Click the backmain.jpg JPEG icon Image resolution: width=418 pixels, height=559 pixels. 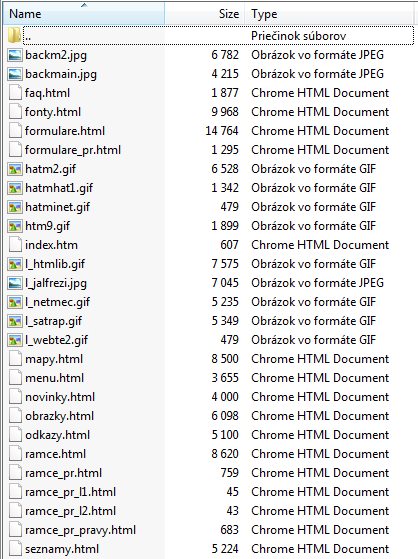(x=15, y=74)
